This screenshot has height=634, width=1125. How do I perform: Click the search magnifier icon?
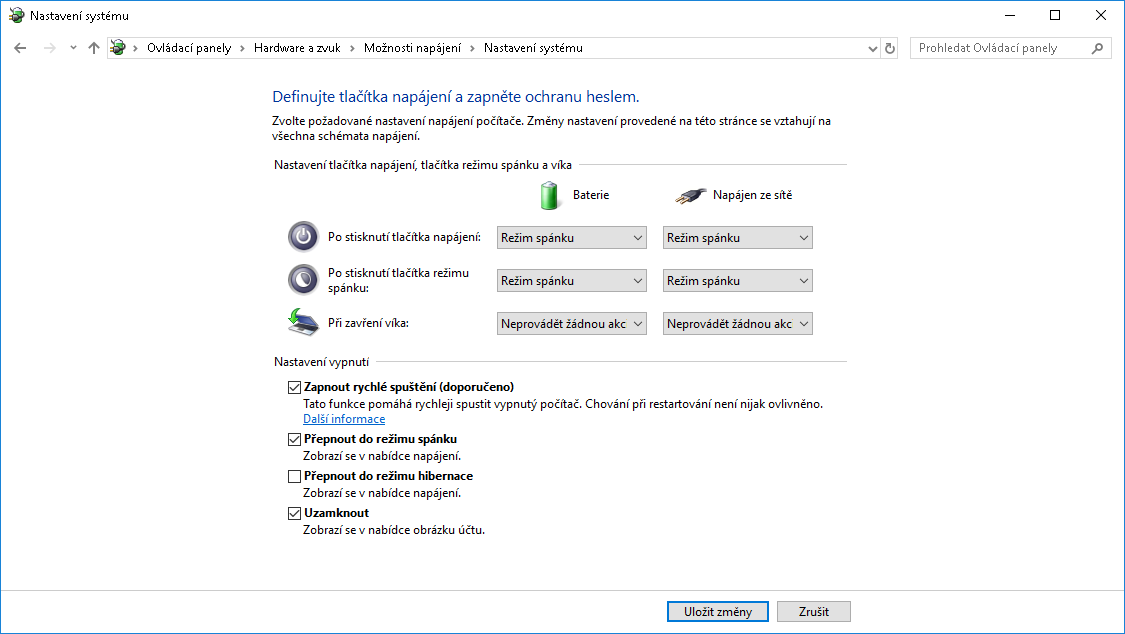1097,48
